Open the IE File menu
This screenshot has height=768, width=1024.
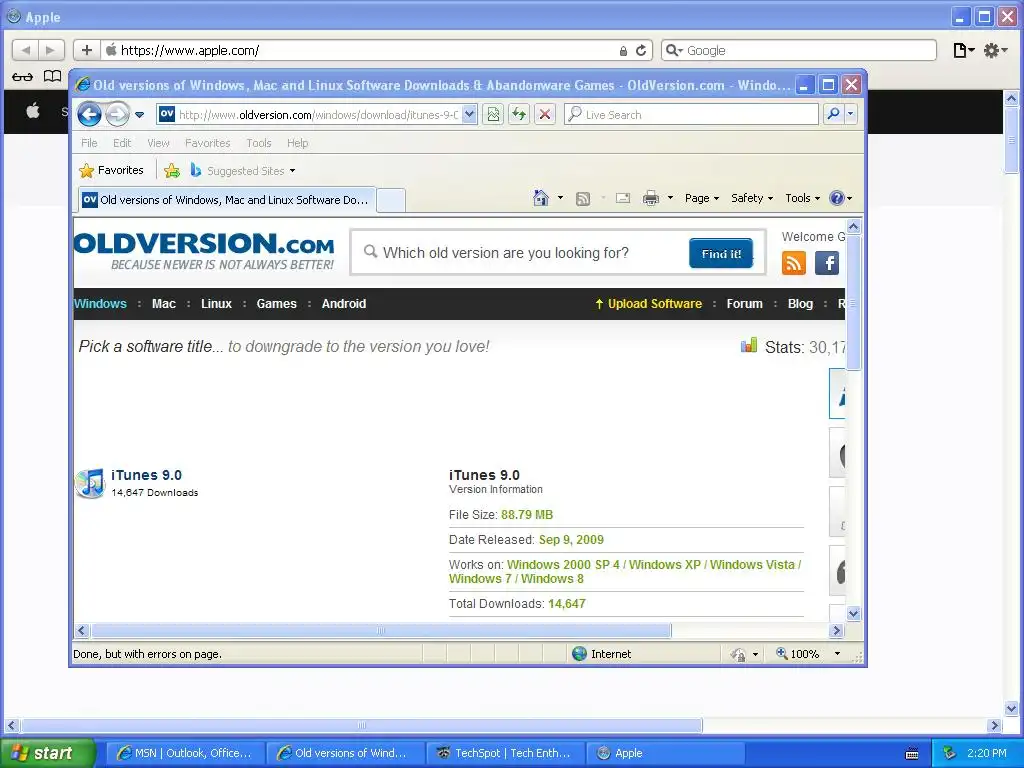tap(89, 143)
